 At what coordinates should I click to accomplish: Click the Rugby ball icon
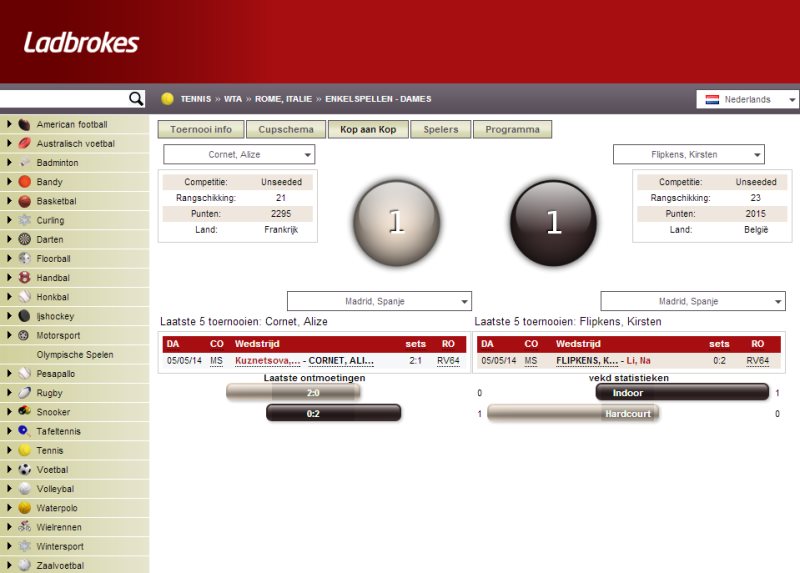[24, 392]
